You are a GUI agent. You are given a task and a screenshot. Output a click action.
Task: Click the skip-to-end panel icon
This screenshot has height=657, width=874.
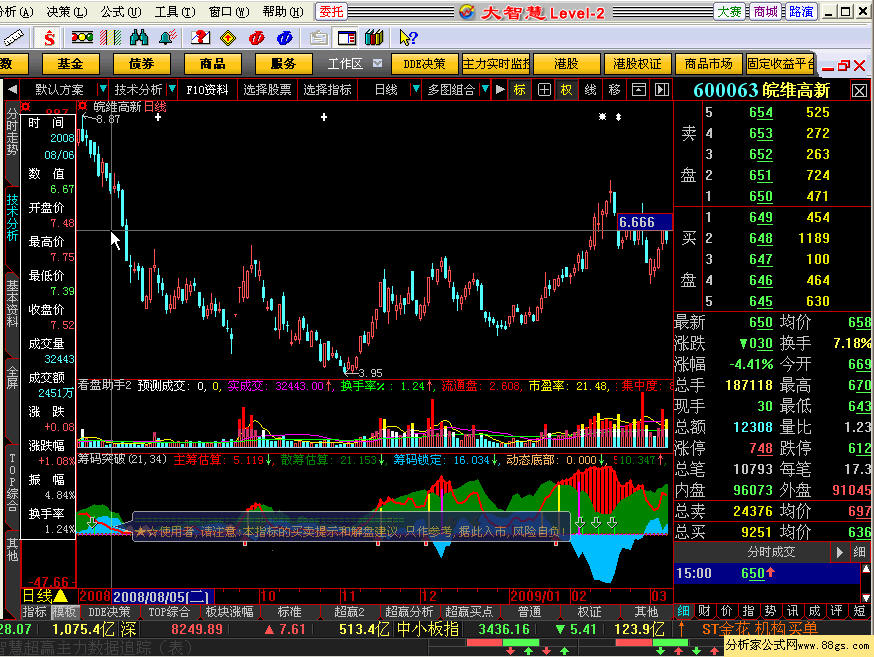(662, 90)
